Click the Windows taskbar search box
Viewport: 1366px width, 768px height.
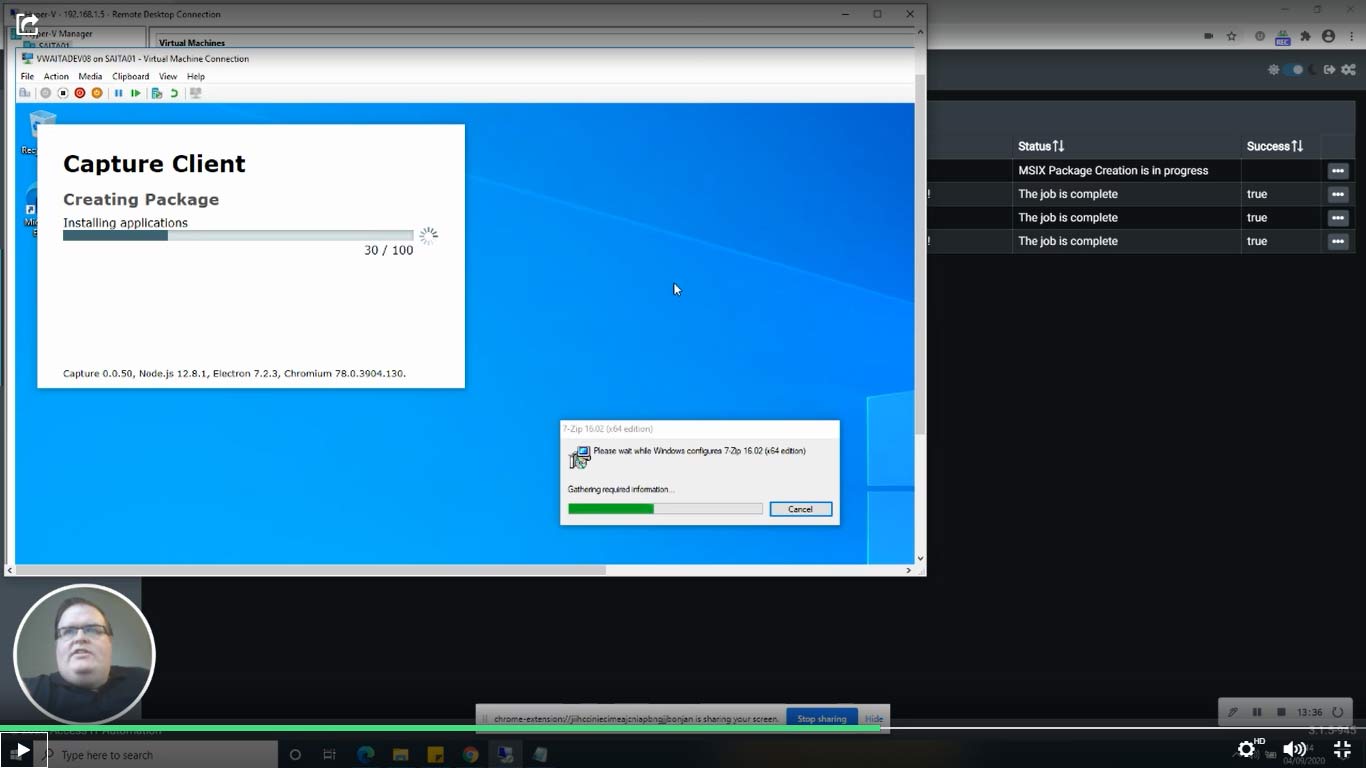pyautogui.click(x=160, y=755)
